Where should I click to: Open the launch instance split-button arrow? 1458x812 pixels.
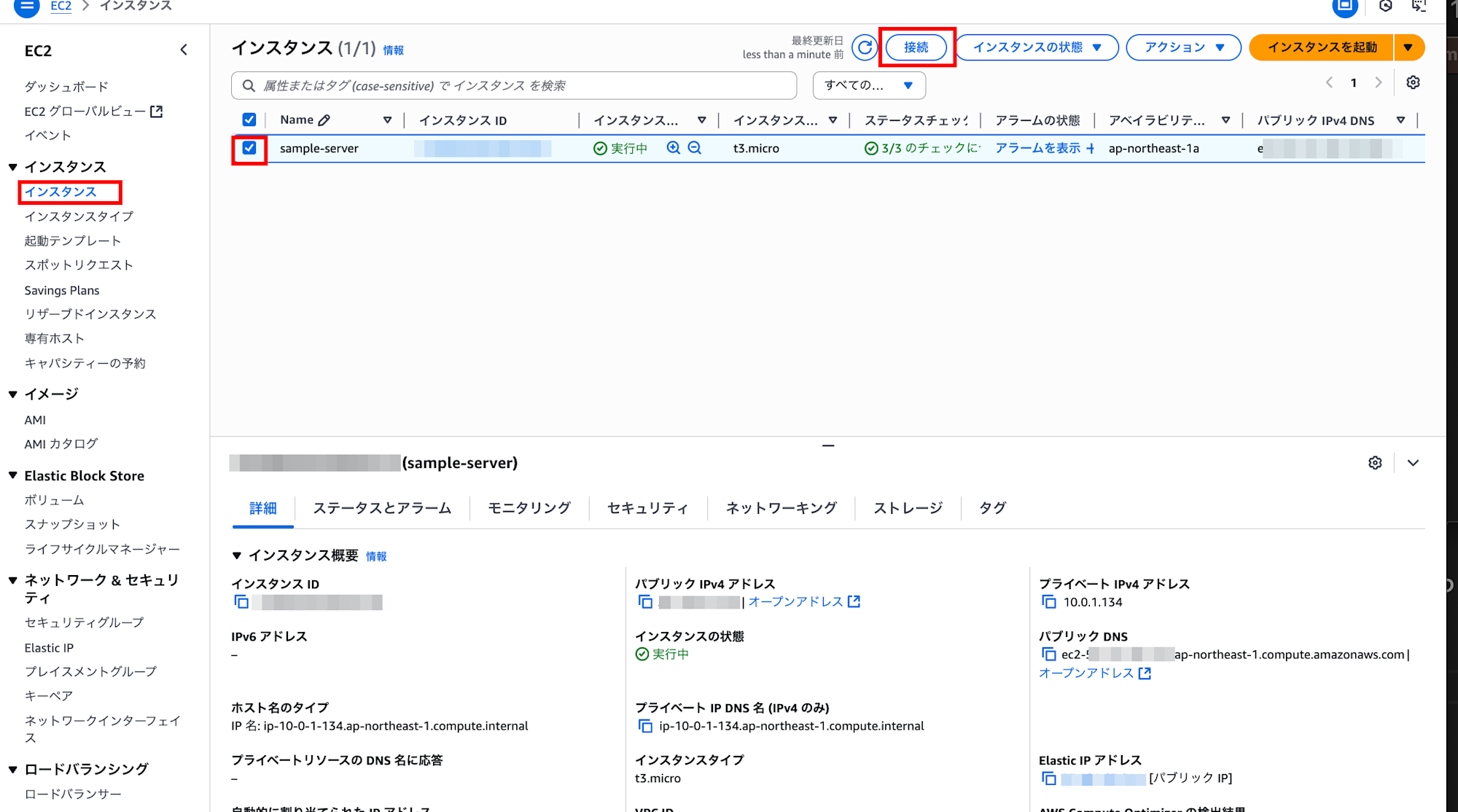tap(1408, 47)
